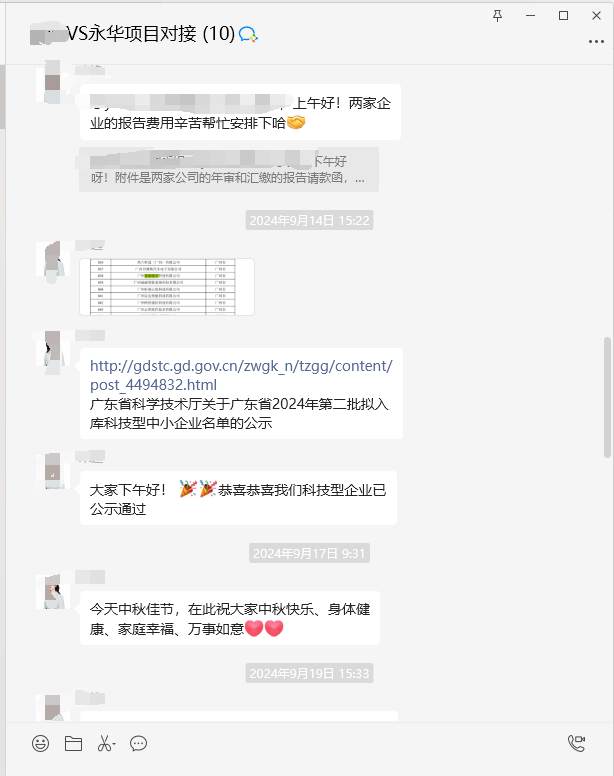Click the message input area
The width and height of the screenshot is (614, 776).
(x=307, y=765)
